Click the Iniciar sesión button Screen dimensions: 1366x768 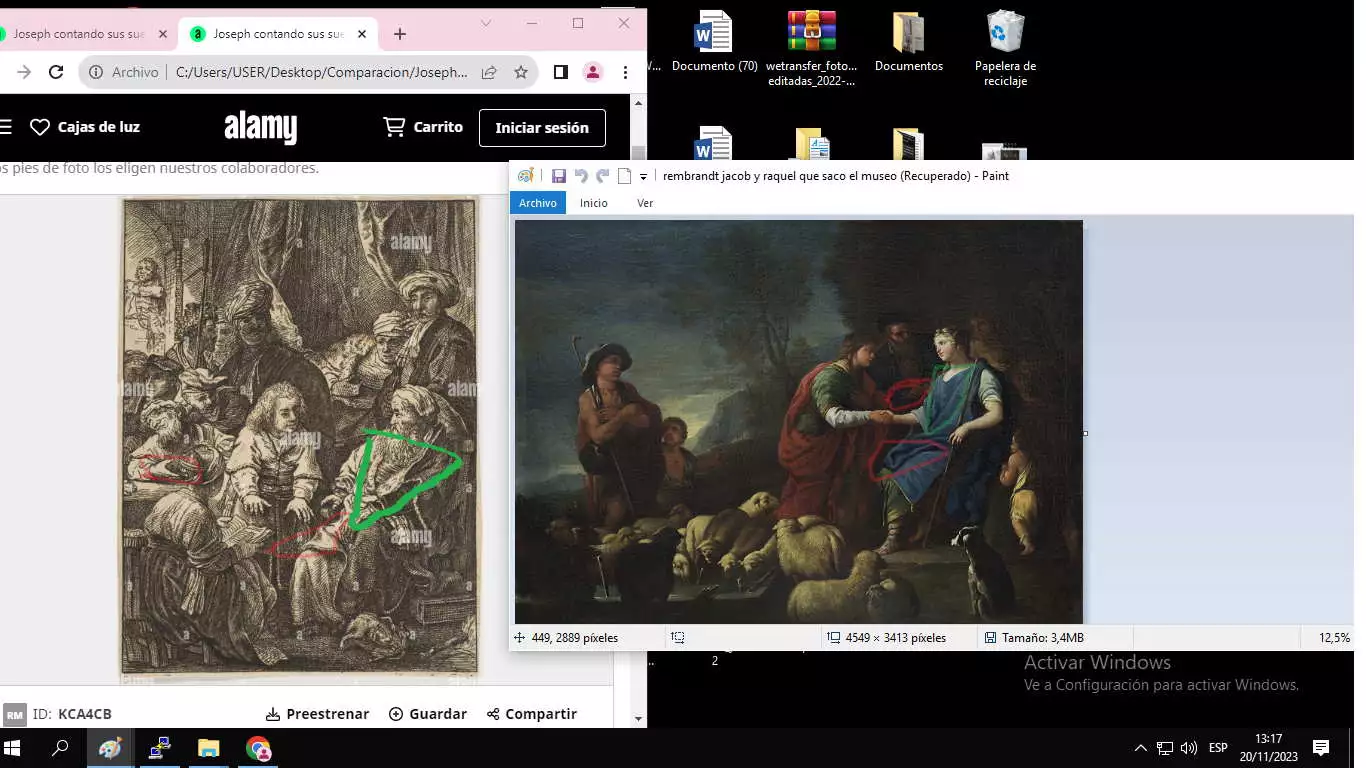[x=542, y=128]
